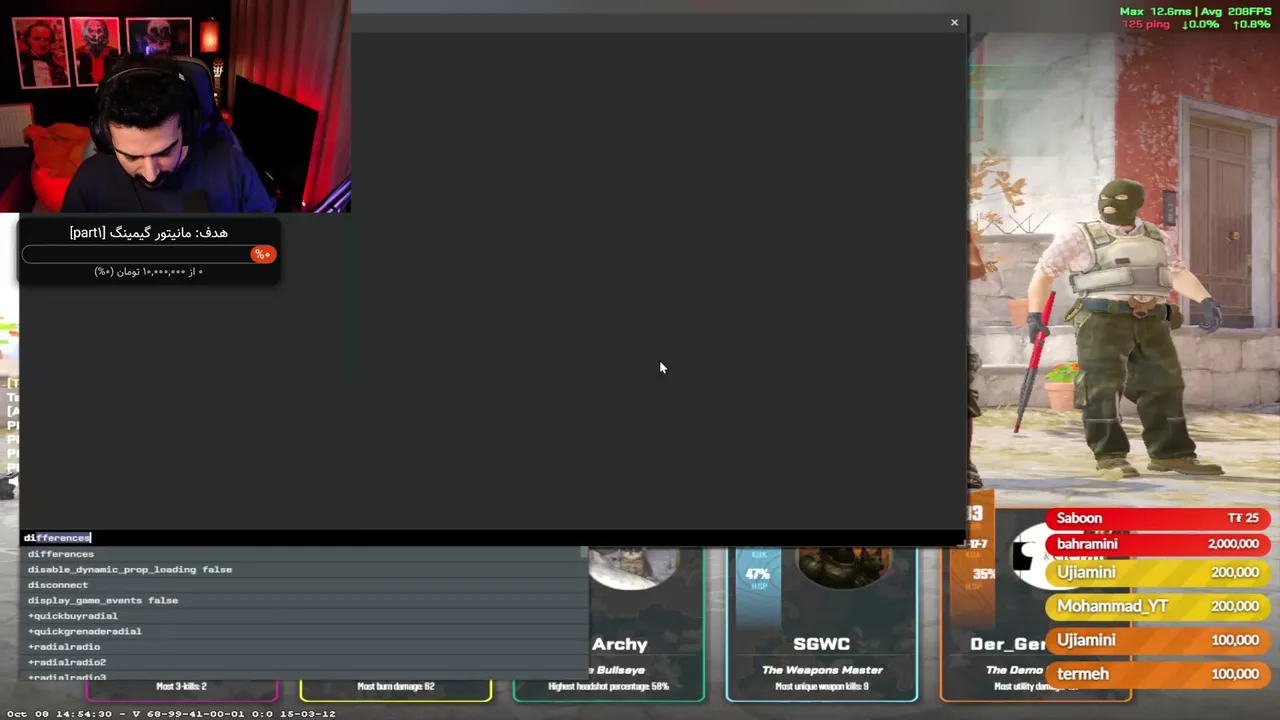Select the bahramini 2,000,000 donor entry
Image resolution: width=1280 pixels, height=720 pixels.
1158,544
